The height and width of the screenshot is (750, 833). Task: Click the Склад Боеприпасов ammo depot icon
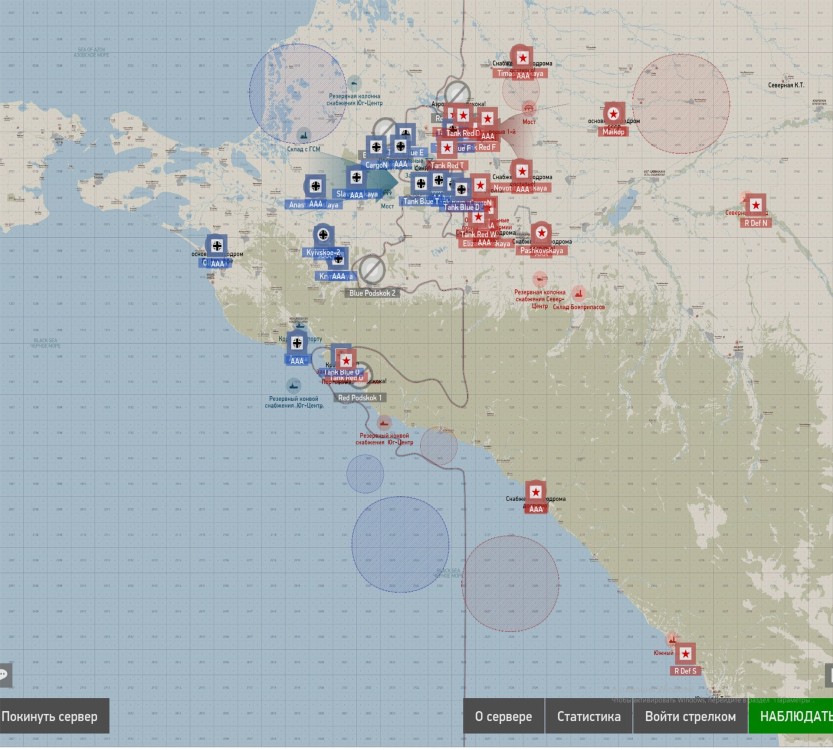[579, 293]
